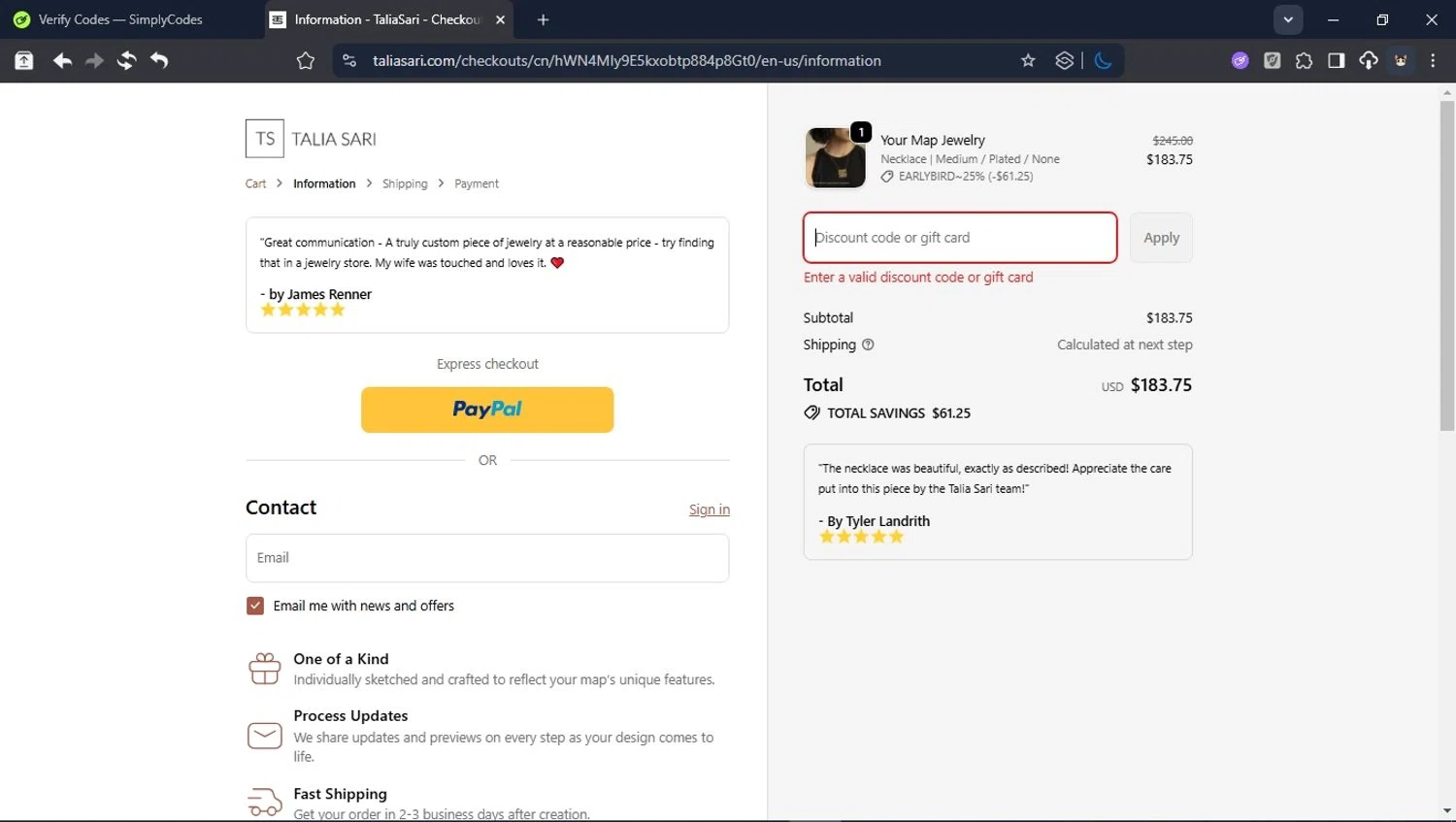Click the 'Calculated at next step' text

1125,345
